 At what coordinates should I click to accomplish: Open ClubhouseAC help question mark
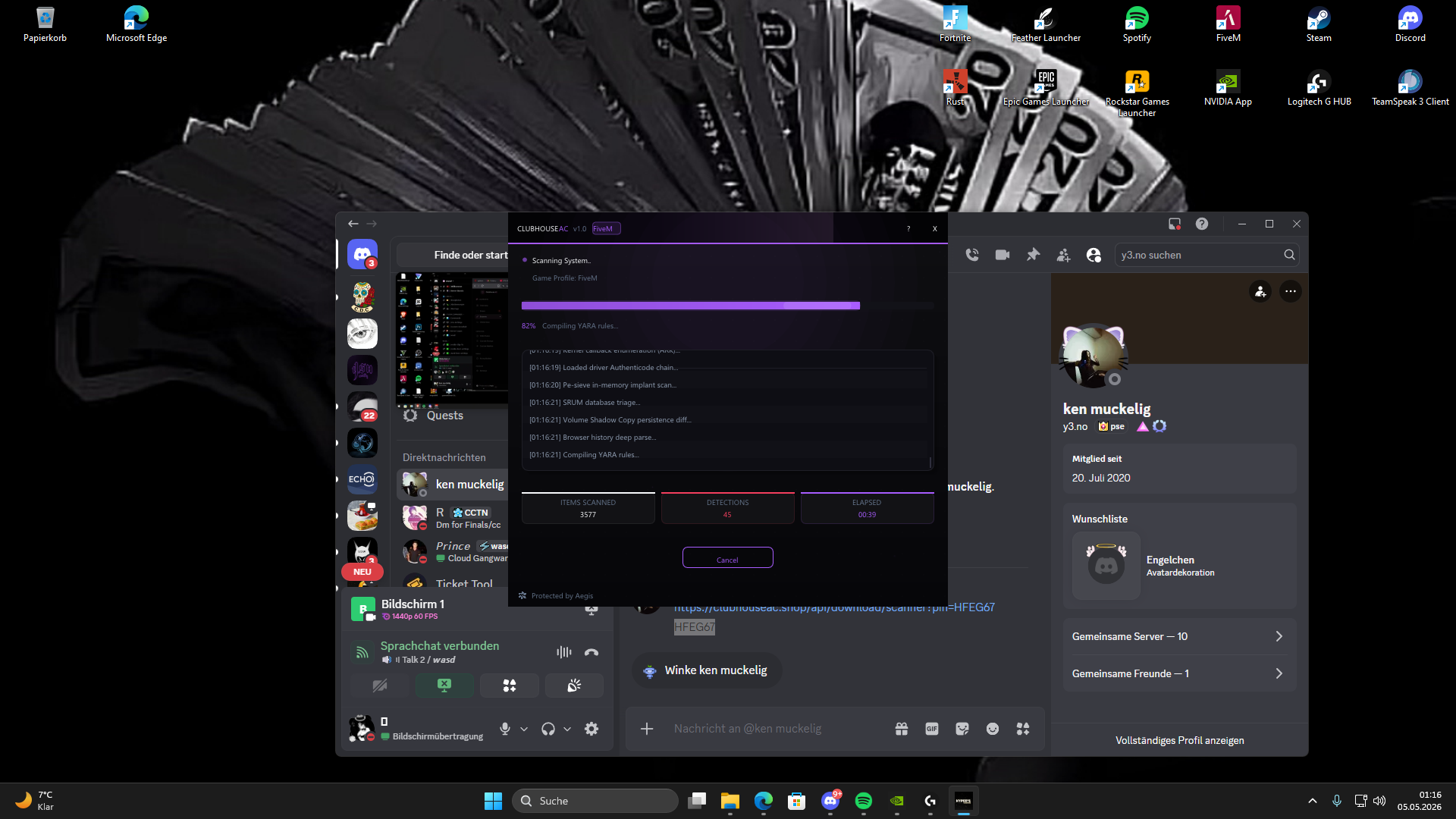click(908, 228)
